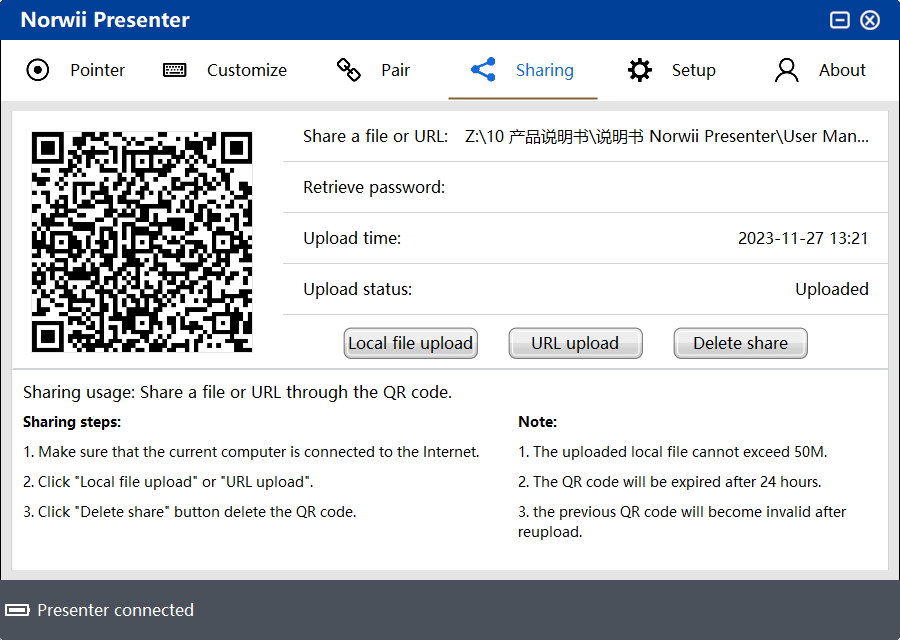The image size is (900, 640).
Task: Click the Delete share button
Action: (x=740, y=343)
